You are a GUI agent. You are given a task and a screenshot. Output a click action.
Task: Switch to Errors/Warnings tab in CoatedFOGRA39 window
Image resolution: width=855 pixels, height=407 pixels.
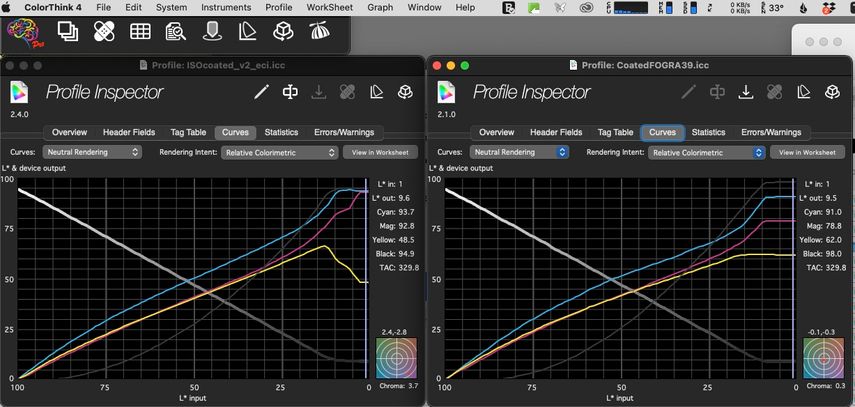click(x=771, y=132)
